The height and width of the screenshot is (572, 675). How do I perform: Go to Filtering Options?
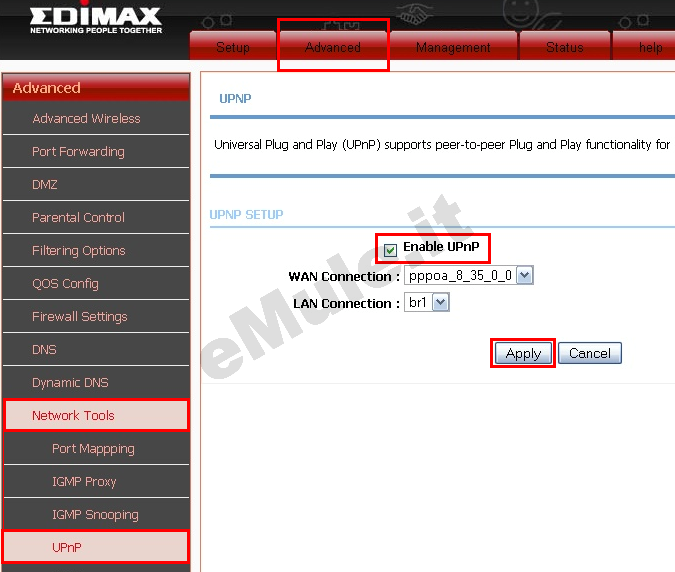[96, 250]
